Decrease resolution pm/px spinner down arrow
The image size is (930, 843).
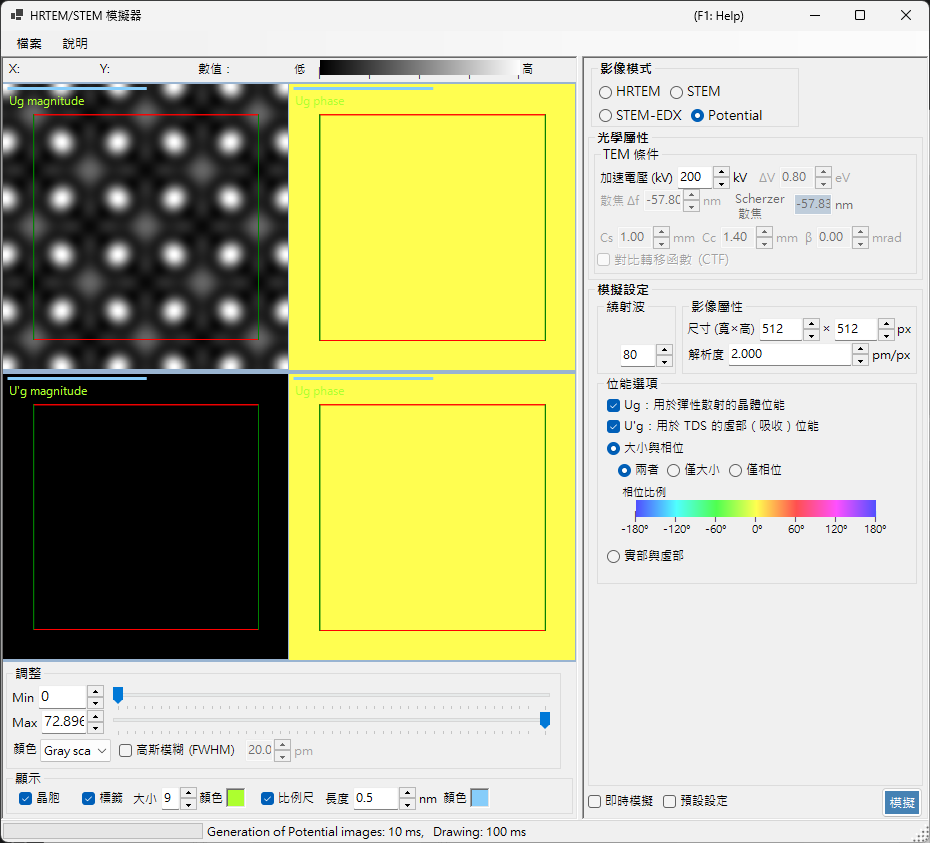point(860,361)
